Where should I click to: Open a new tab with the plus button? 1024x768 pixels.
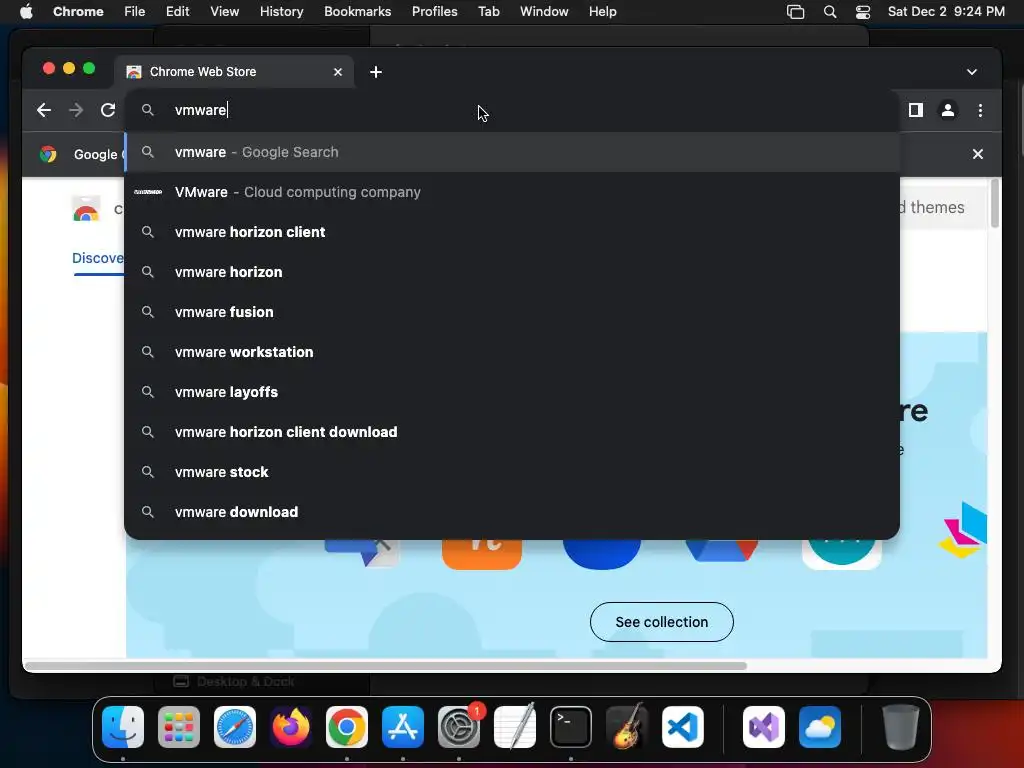376,72
